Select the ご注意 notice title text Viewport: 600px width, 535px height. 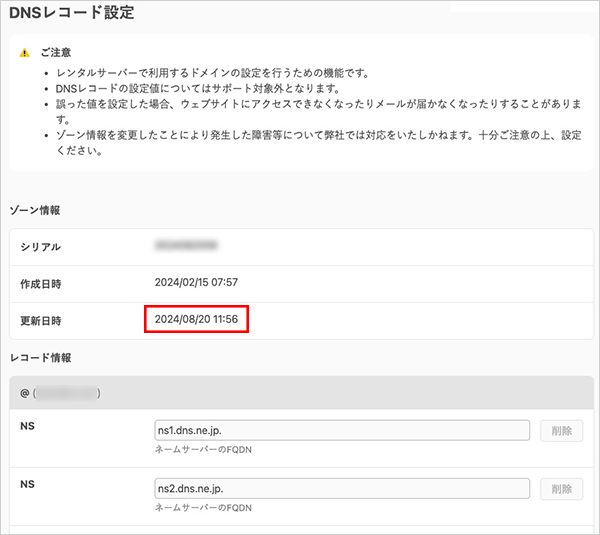[55, 53]
